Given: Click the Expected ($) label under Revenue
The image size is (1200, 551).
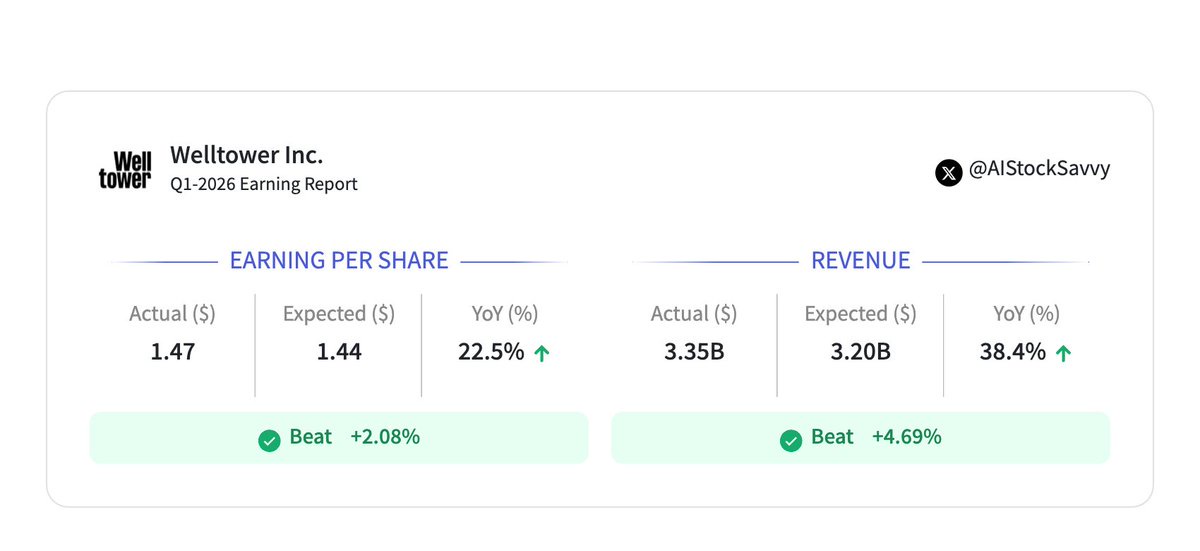Looking at the screenshot, I should click(860, 314).
